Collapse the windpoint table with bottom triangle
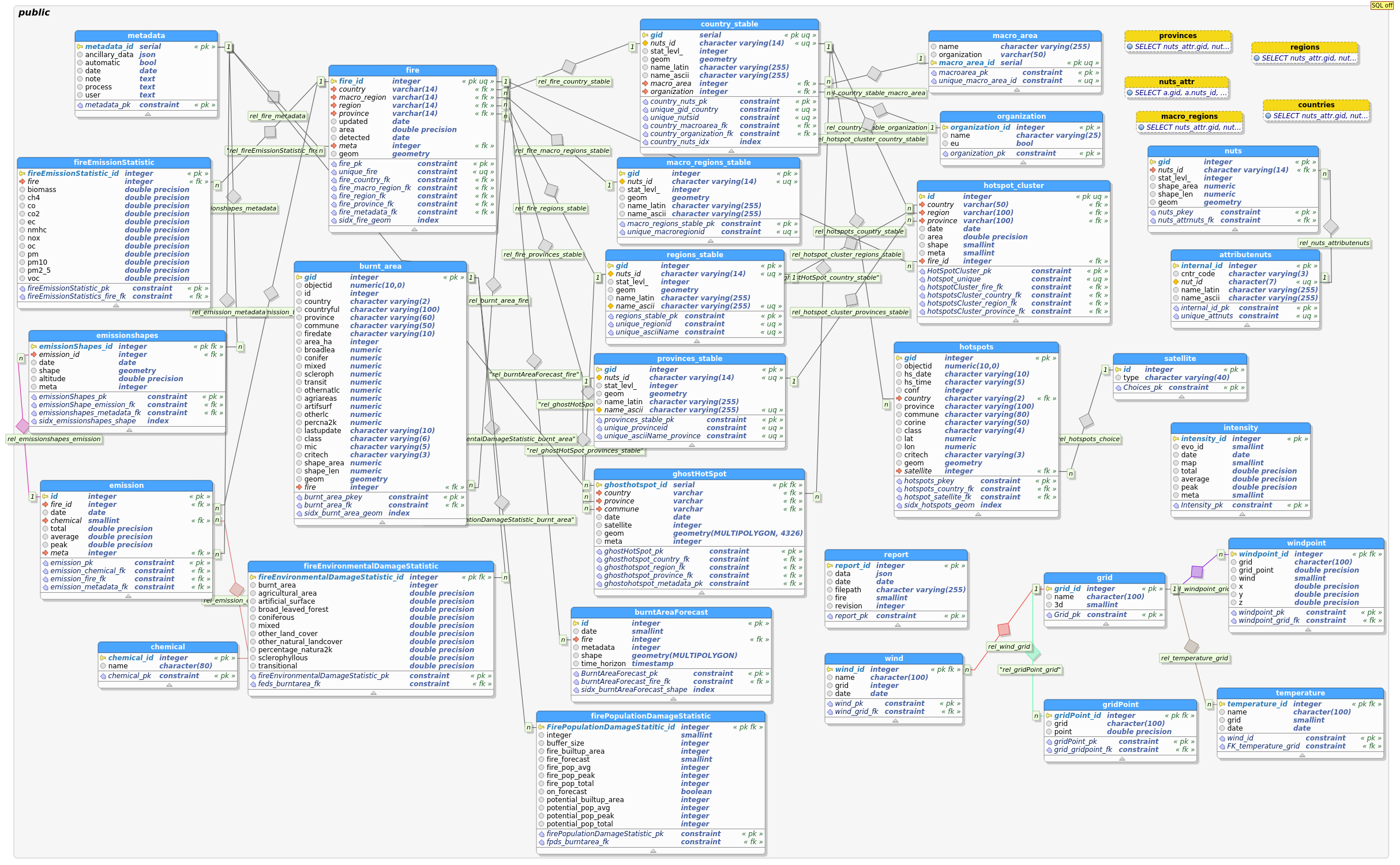 pyautogui.click(x=1308, y=630)
